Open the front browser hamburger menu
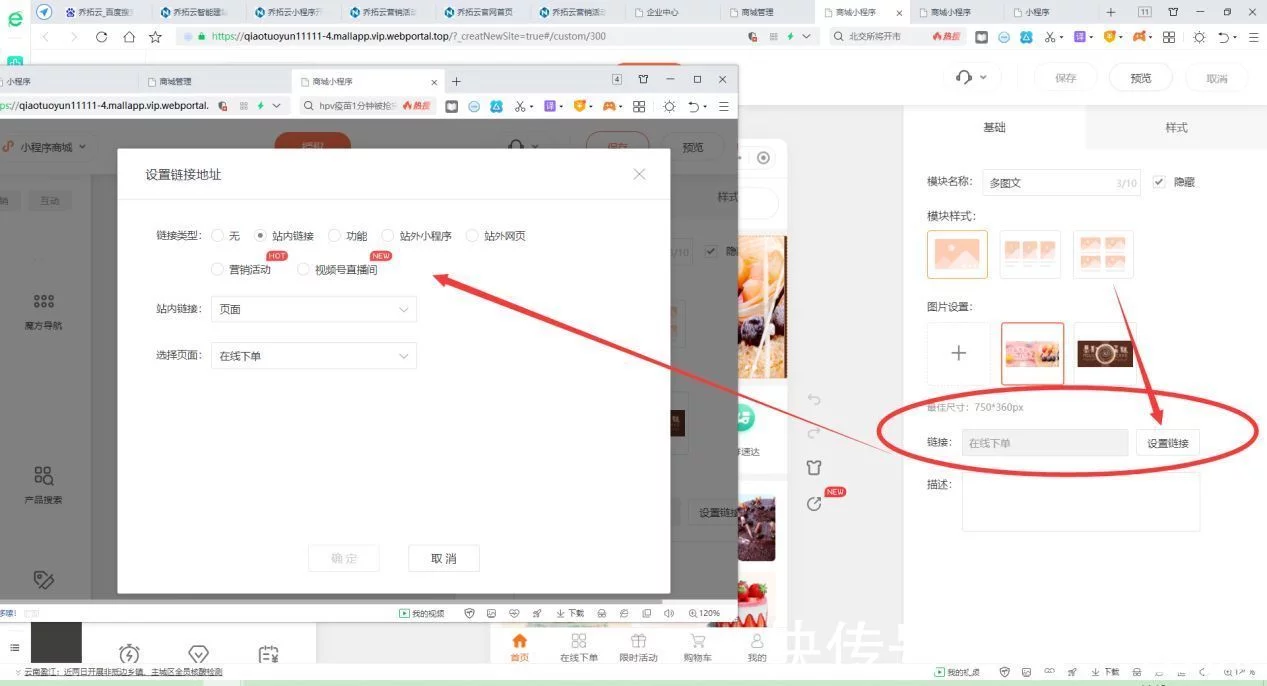1267x686 pixels. [x=724, y=105]
